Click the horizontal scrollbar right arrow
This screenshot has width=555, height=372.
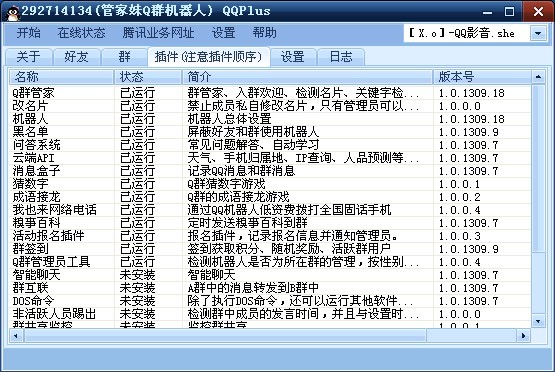(523, 336)
